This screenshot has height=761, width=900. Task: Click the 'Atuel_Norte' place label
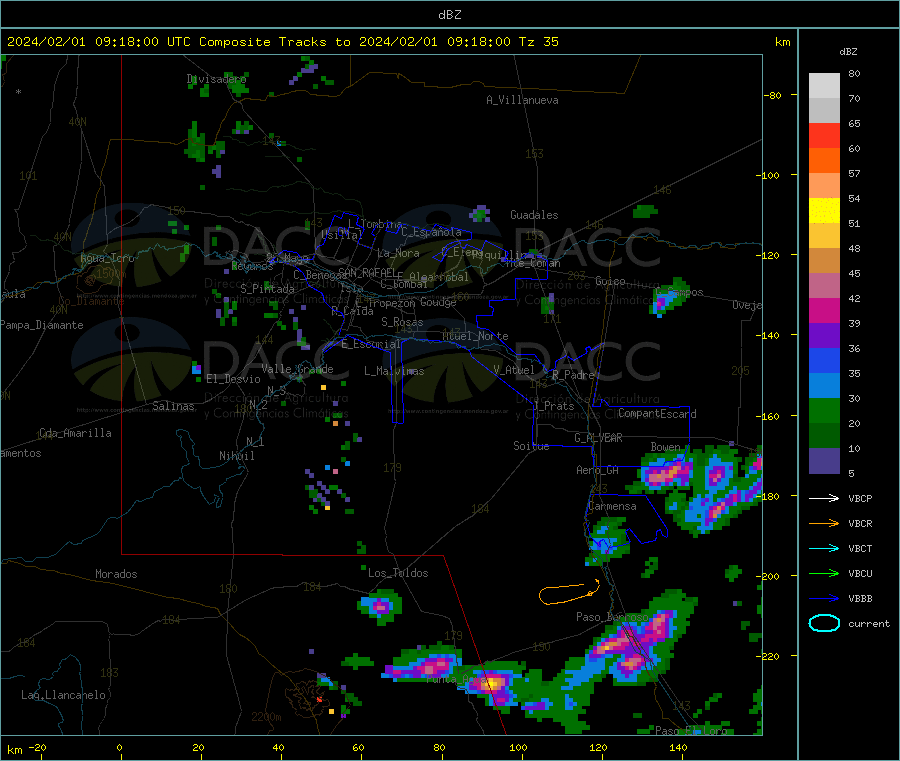[x=475, y=336]
